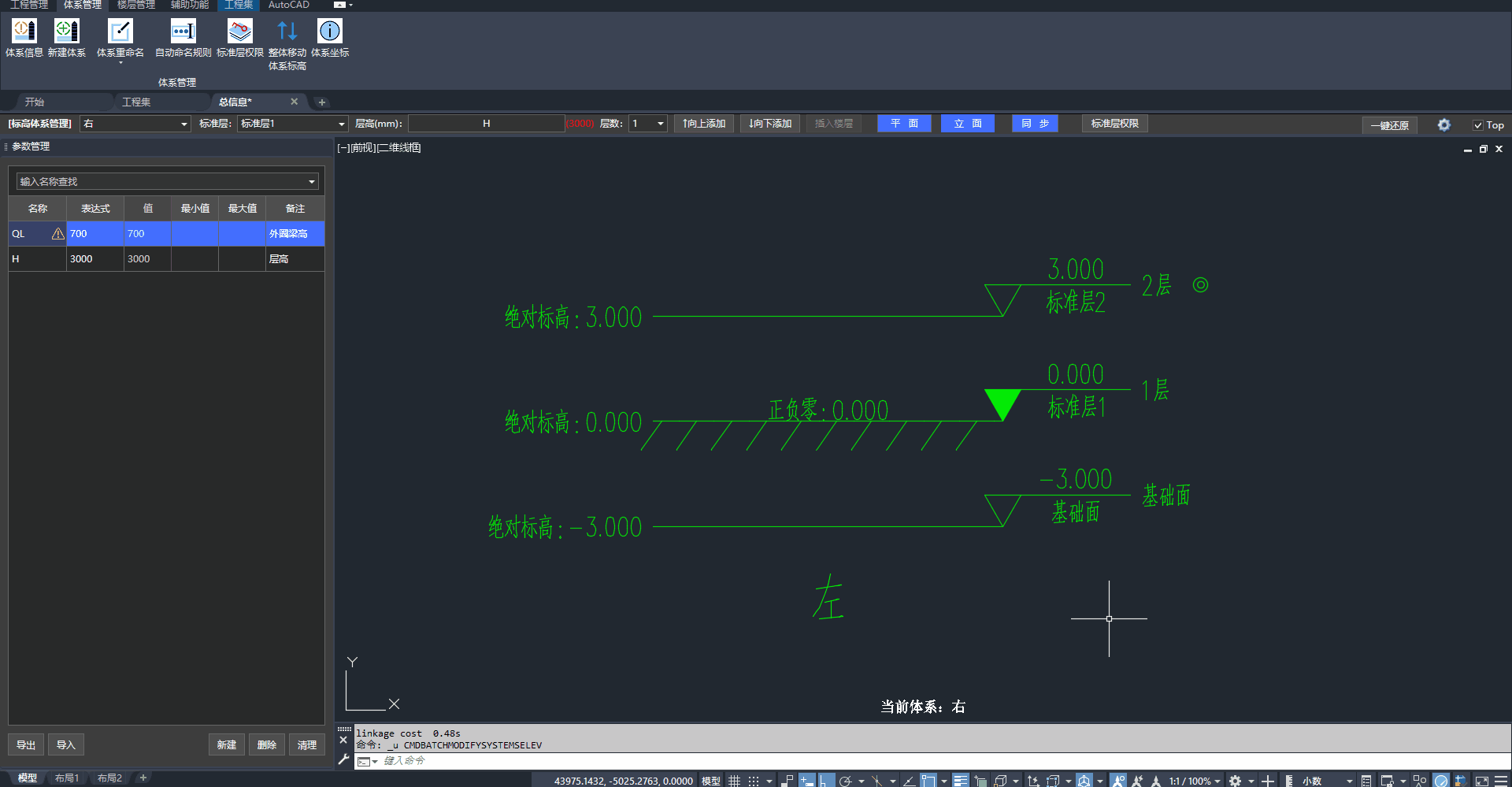Expand the 输入名称查找 search combo box
1512x787 pixels.
(x=312, y=182)
